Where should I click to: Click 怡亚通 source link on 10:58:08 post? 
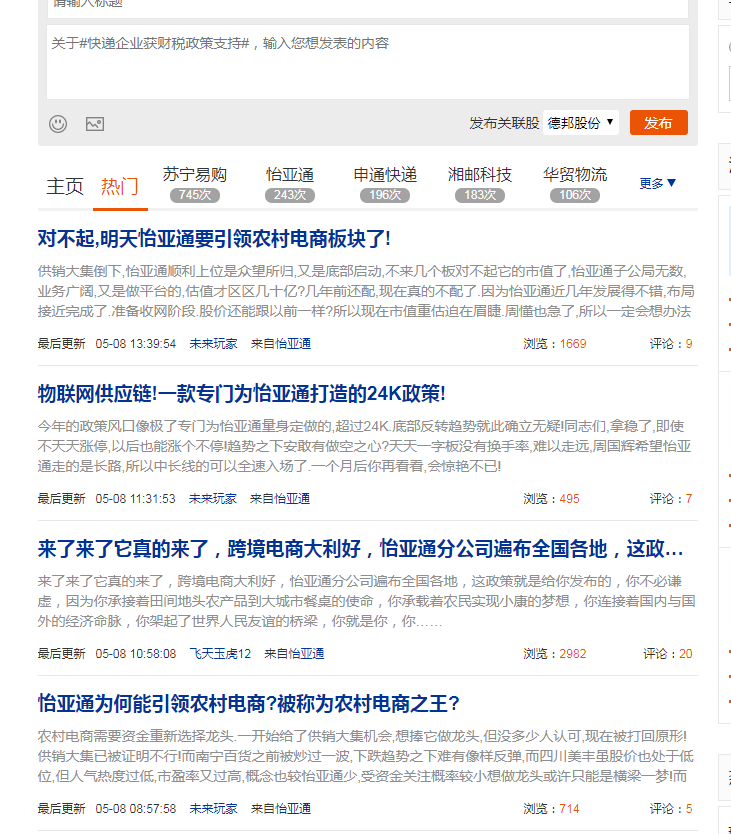click(x=306, y=654)
